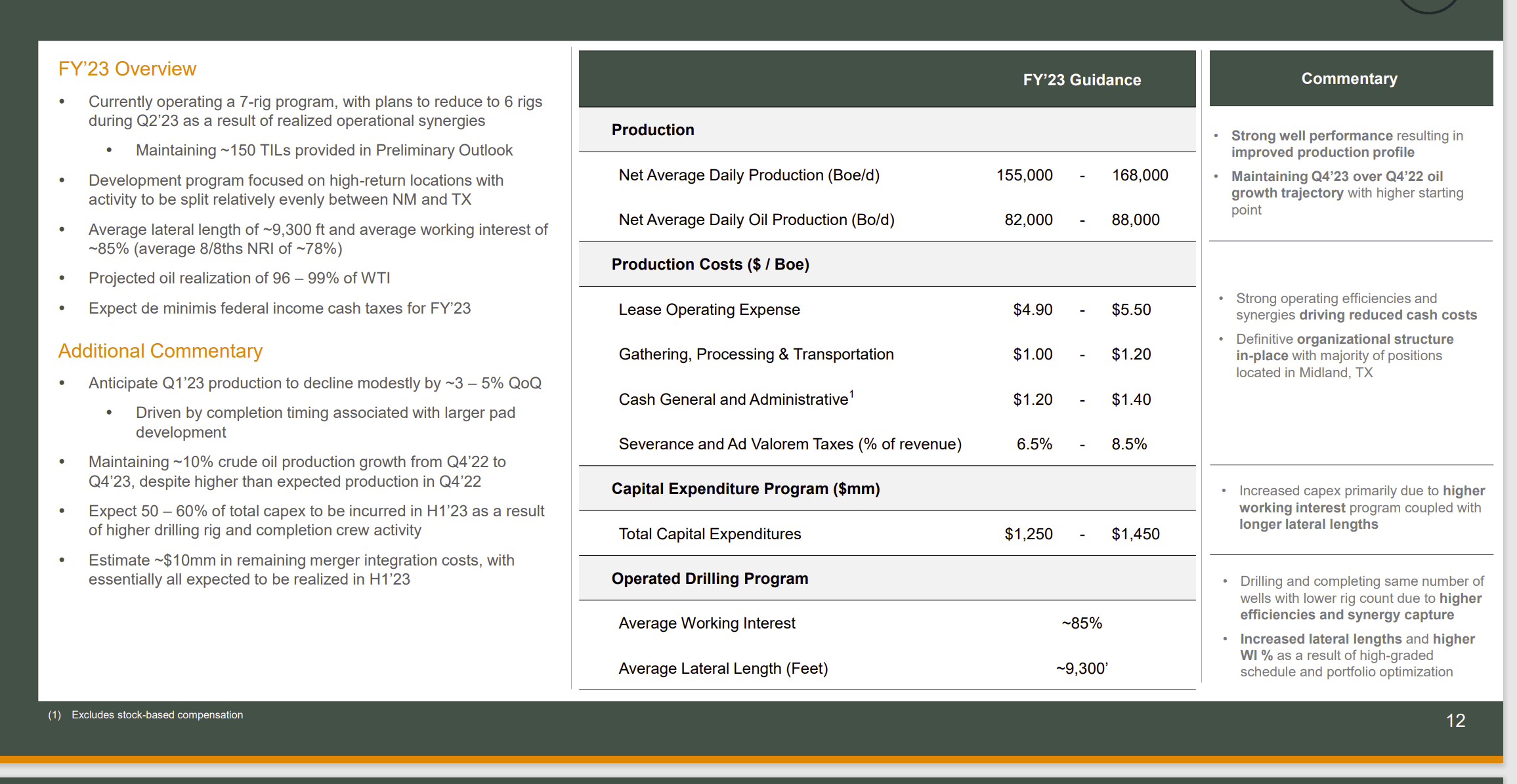
Task: Select the ~85% value
Action: [x=1082, y=623]
